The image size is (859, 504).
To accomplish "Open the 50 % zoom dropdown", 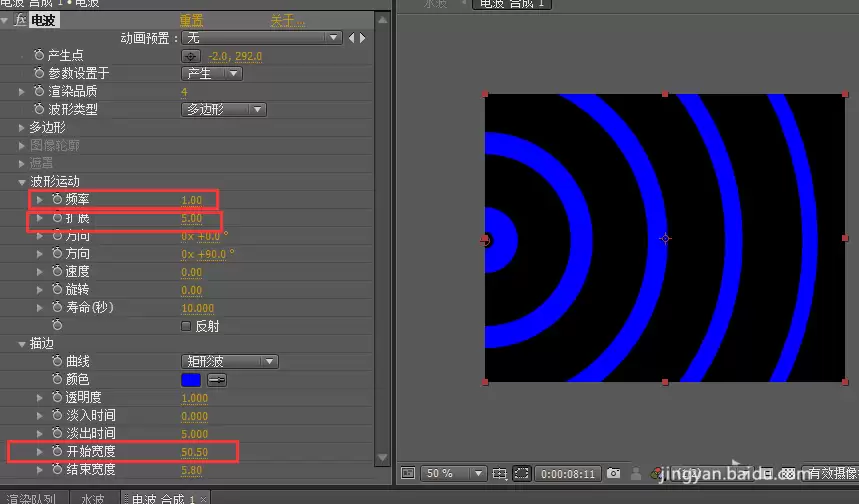I will 453,473.
